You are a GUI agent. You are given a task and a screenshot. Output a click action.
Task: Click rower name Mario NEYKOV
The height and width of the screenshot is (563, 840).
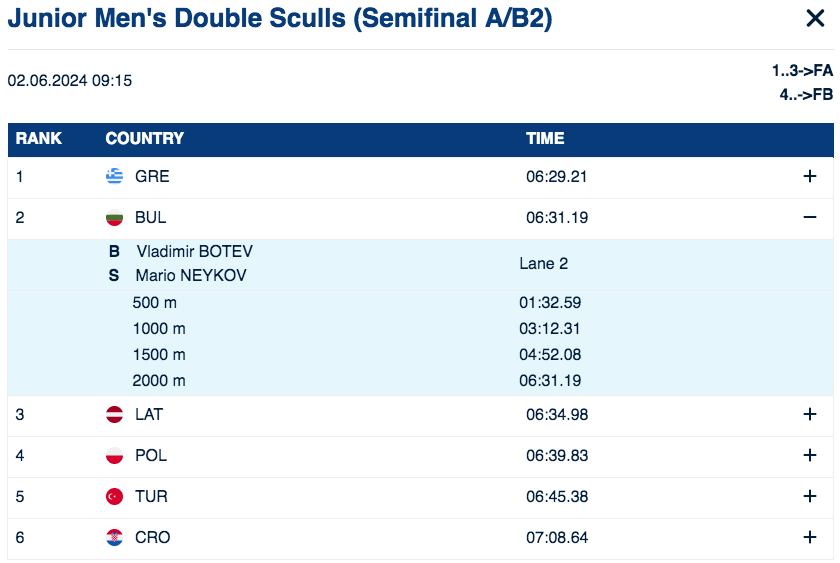pyautogui.click(x=192, y=275)
